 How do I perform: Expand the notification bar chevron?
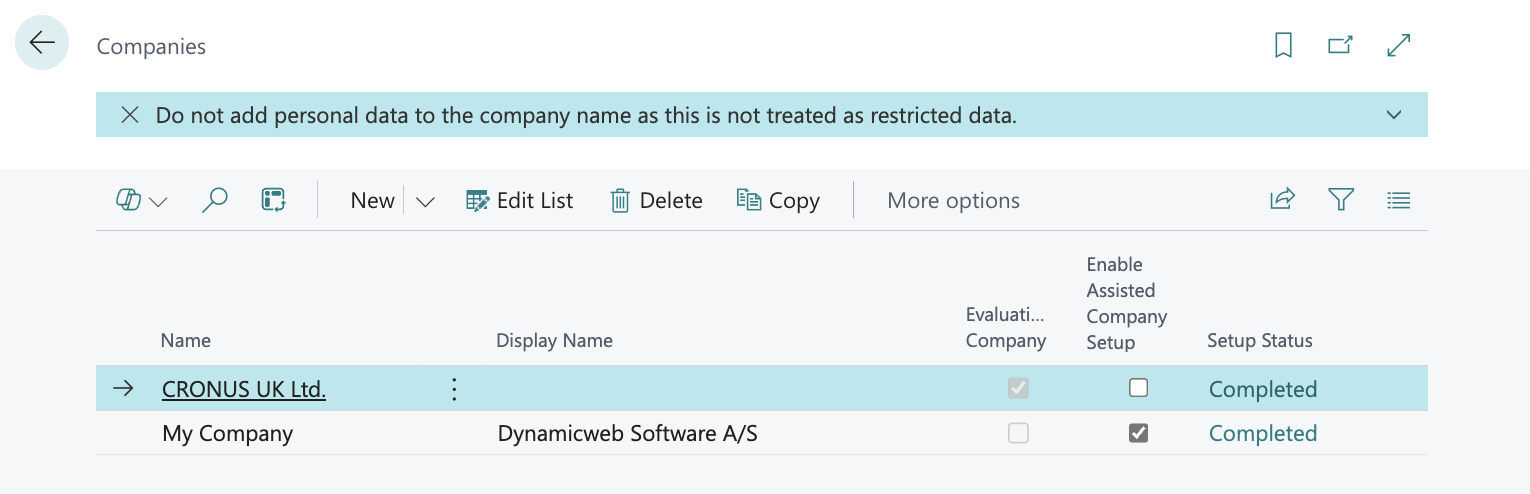point(1394,115)
